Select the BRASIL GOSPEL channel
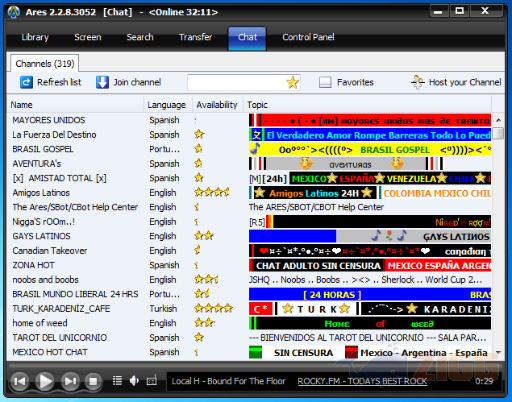The height and width of the screenshot is (402, 512). [43, 149]
